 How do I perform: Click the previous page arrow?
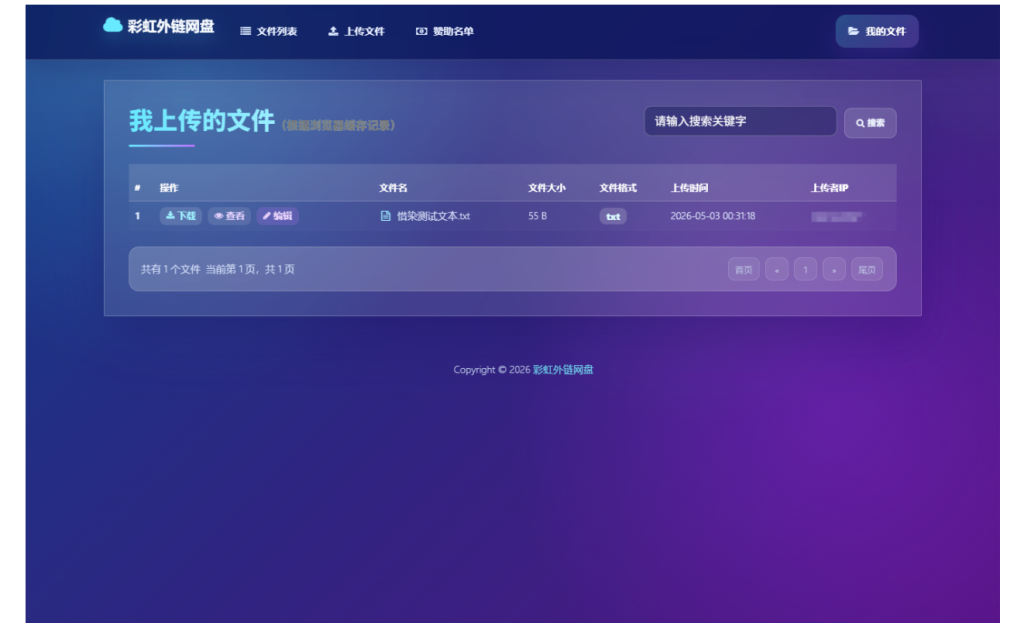tap(776, 270)
